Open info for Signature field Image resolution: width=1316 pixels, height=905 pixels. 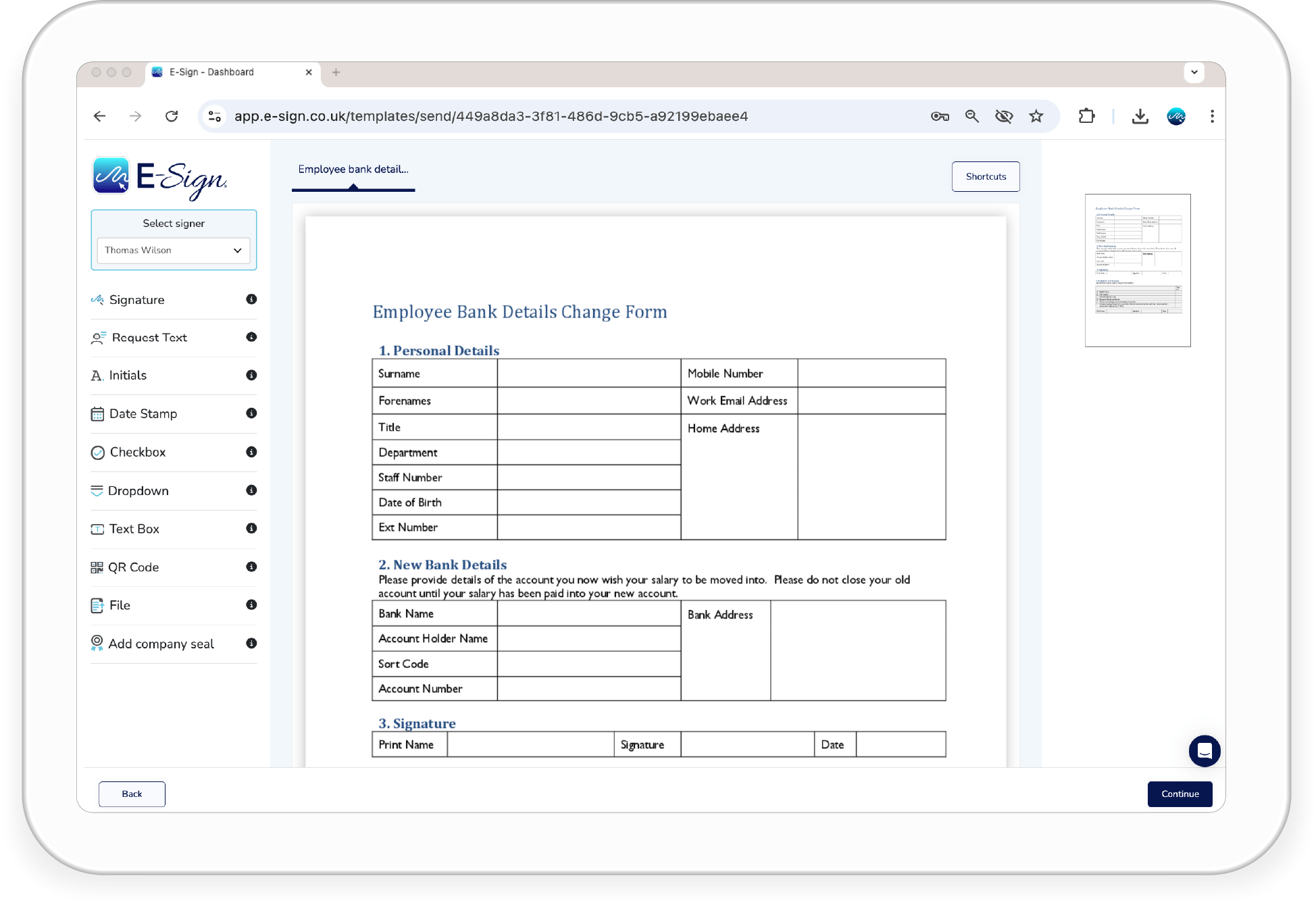pos(251,299)
